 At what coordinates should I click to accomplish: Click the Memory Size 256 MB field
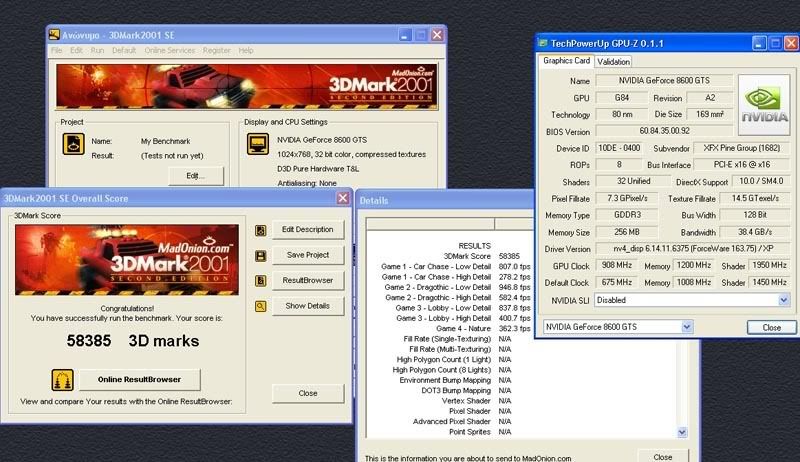[x=627, y=232]
